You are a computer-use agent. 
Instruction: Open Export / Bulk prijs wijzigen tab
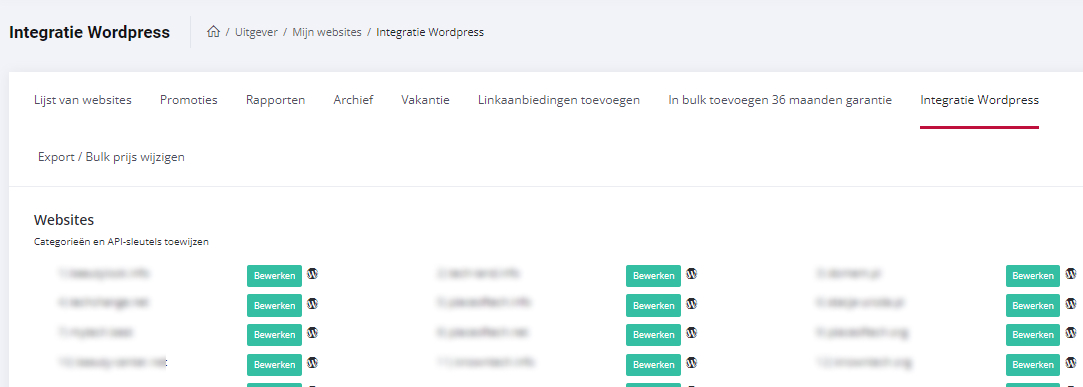111,157
